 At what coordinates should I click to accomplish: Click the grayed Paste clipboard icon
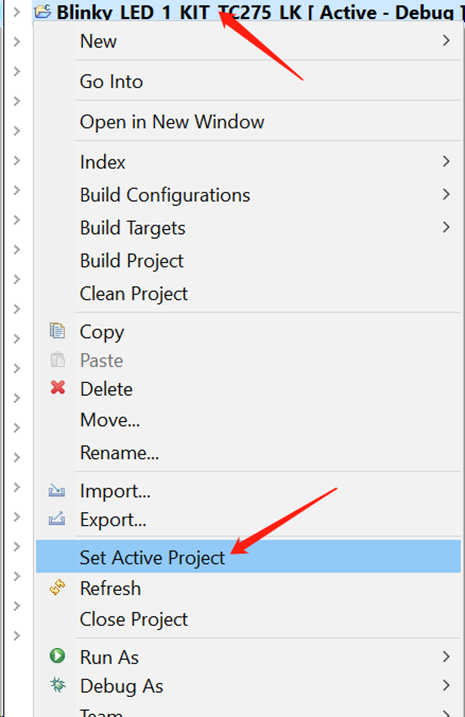tap(57, 360)
